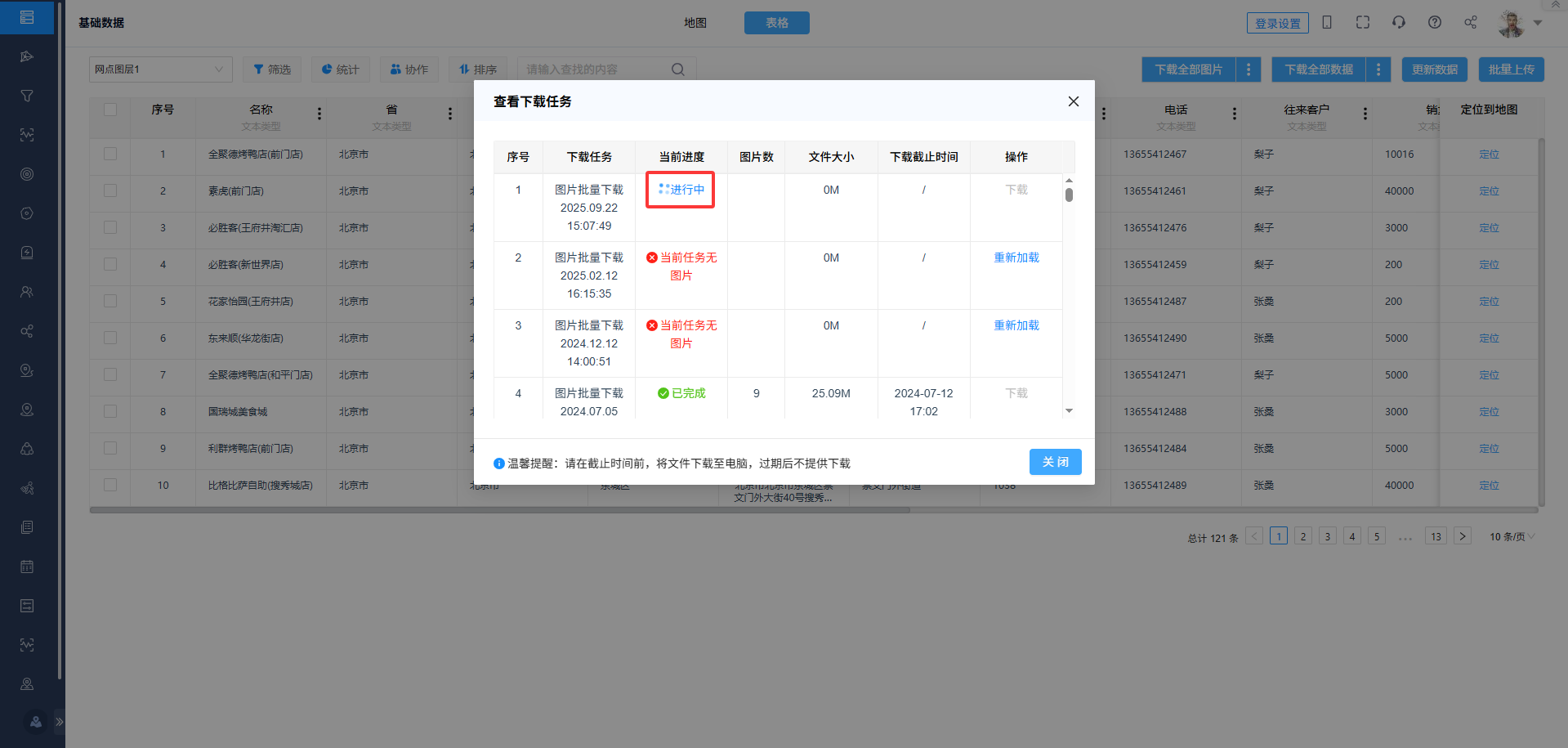The height and width of the screenshot is (748, 1568).
Task: Switch to the 表格 tab
Action: coord(776,23)
